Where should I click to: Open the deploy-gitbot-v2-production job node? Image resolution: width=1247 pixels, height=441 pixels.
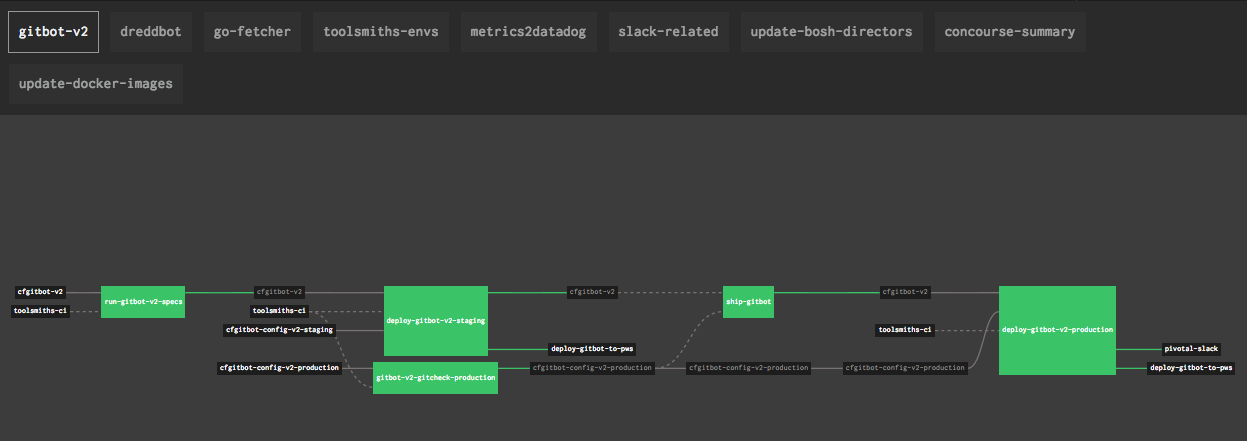[x=1057, y=330]
